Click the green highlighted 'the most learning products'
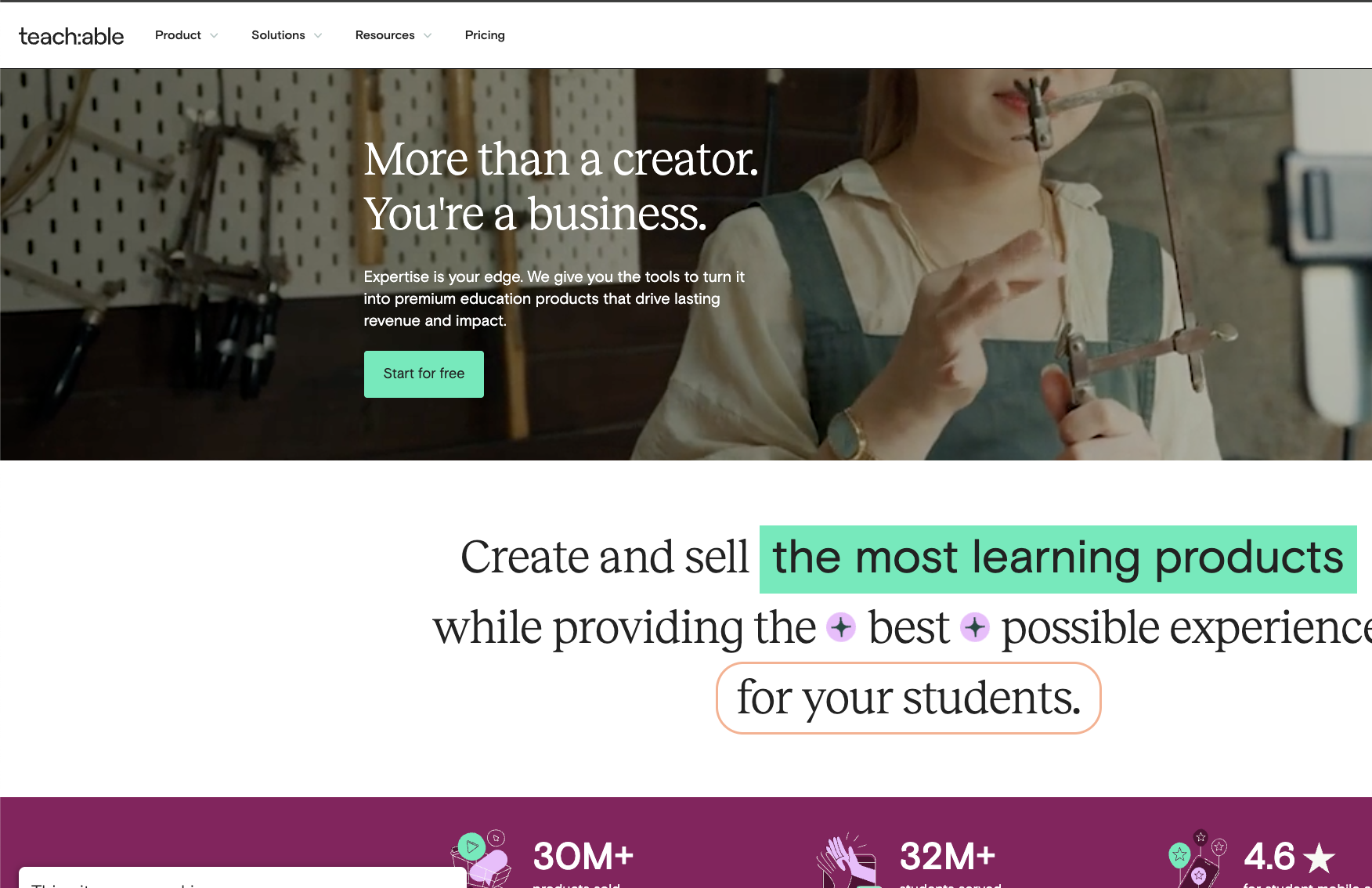The height and width of the screenshot is (888, 1372). [1058, 559]
